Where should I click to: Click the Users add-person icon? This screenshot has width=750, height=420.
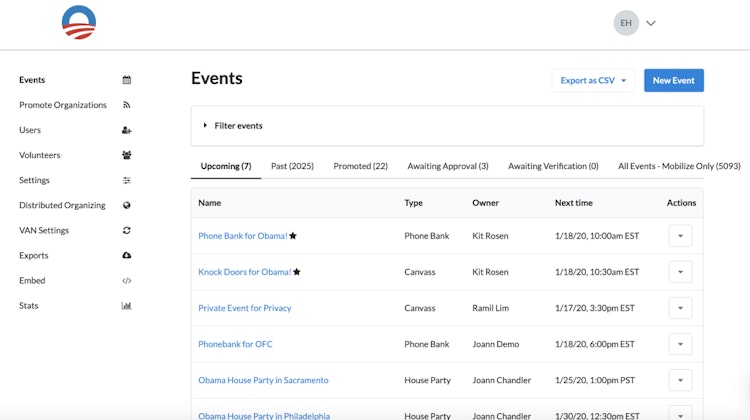click(127, 130)
